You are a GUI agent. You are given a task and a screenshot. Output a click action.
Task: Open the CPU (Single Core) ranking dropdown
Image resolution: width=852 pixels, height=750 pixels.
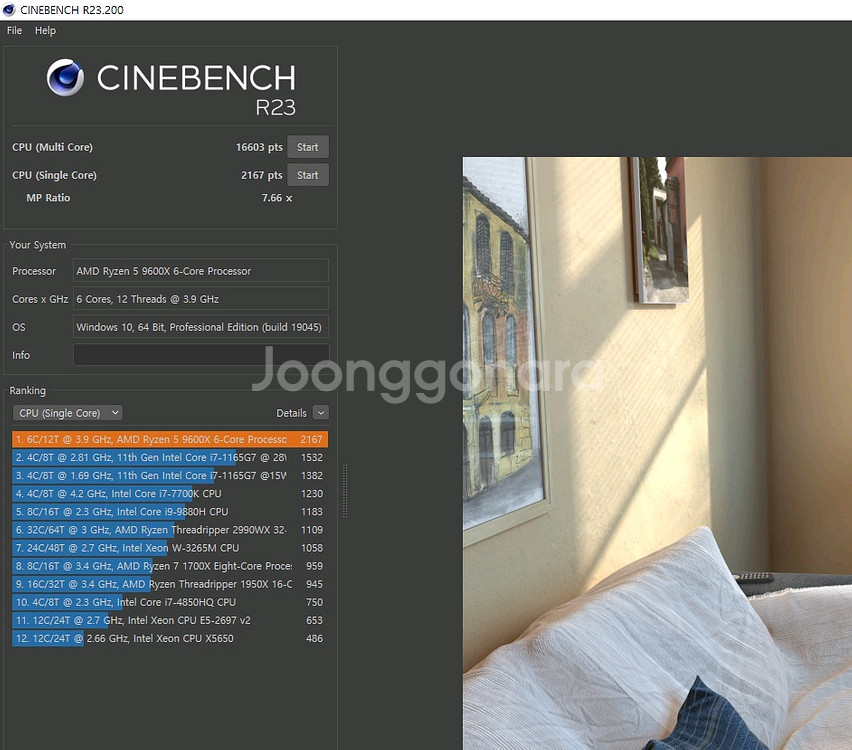pos(68,413)
